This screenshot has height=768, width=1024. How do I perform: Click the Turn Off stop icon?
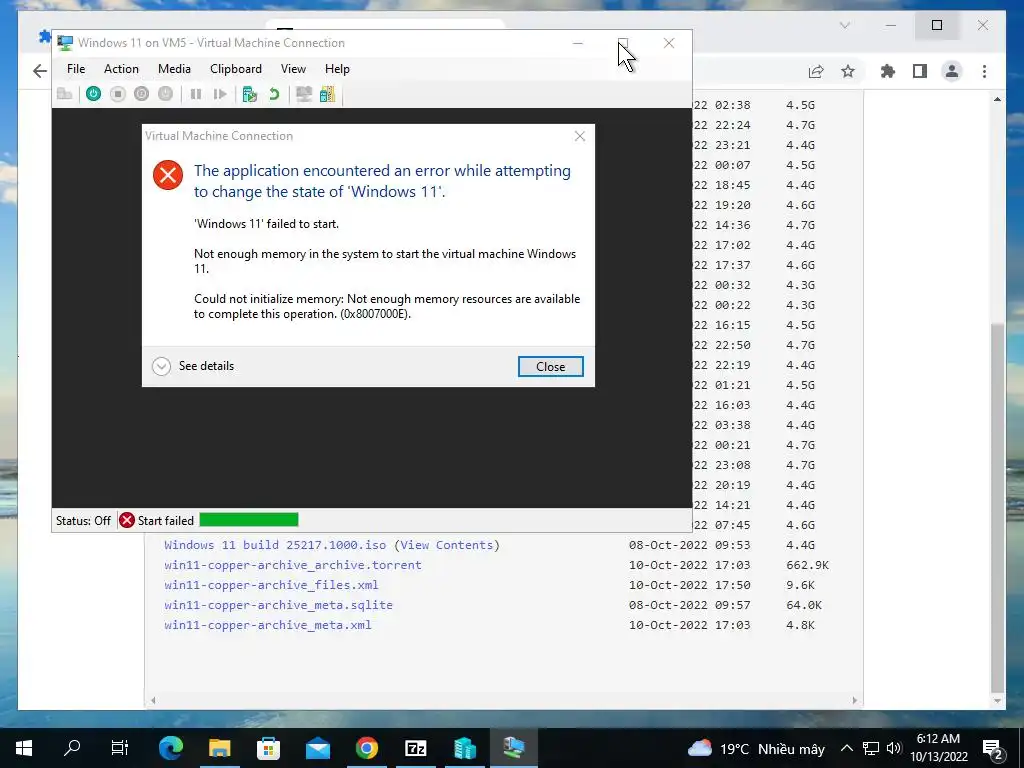(x=118, y=94)
